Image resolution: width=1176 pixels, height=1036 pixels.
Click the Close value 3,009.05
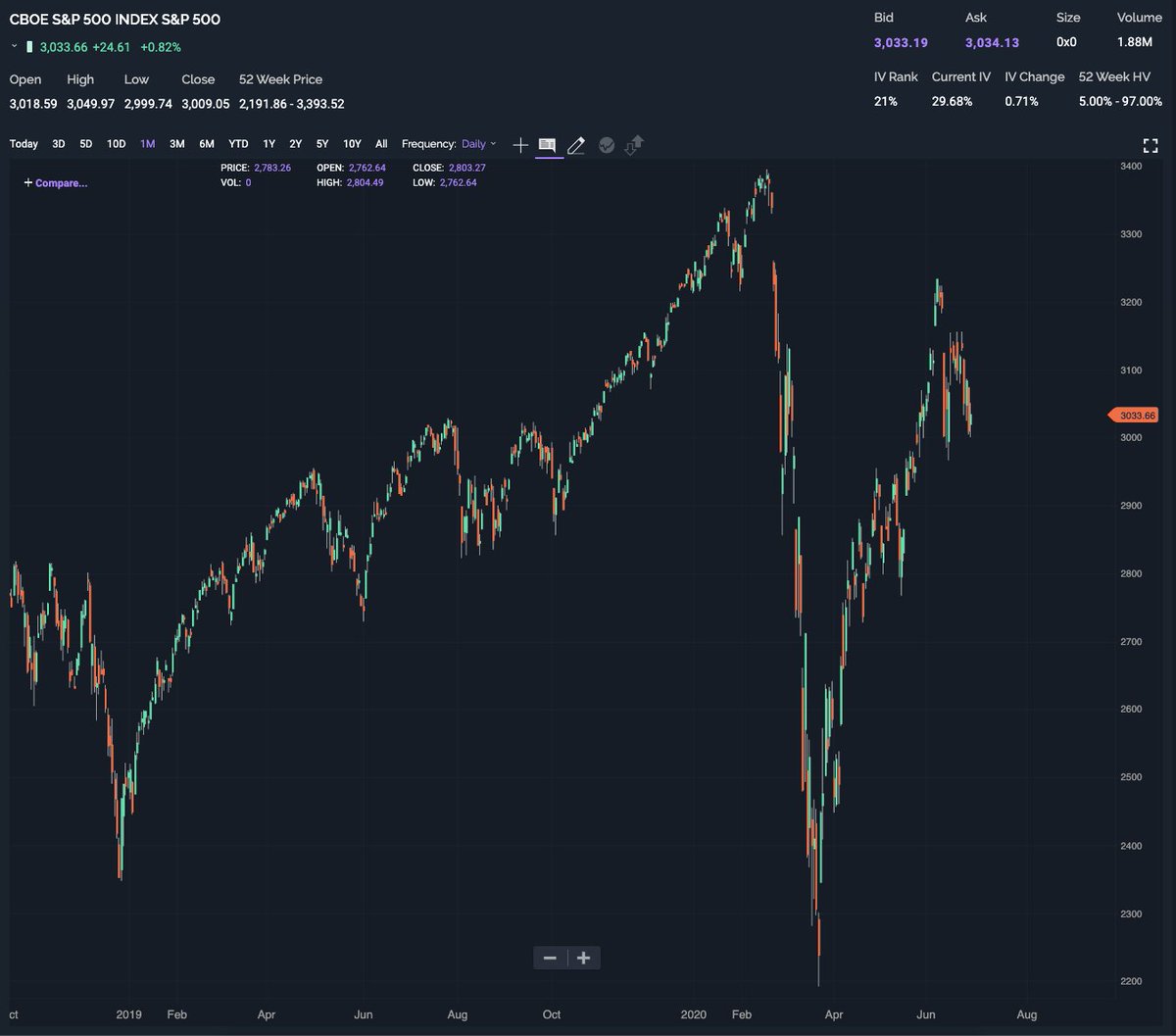click(x=206, y=103)
